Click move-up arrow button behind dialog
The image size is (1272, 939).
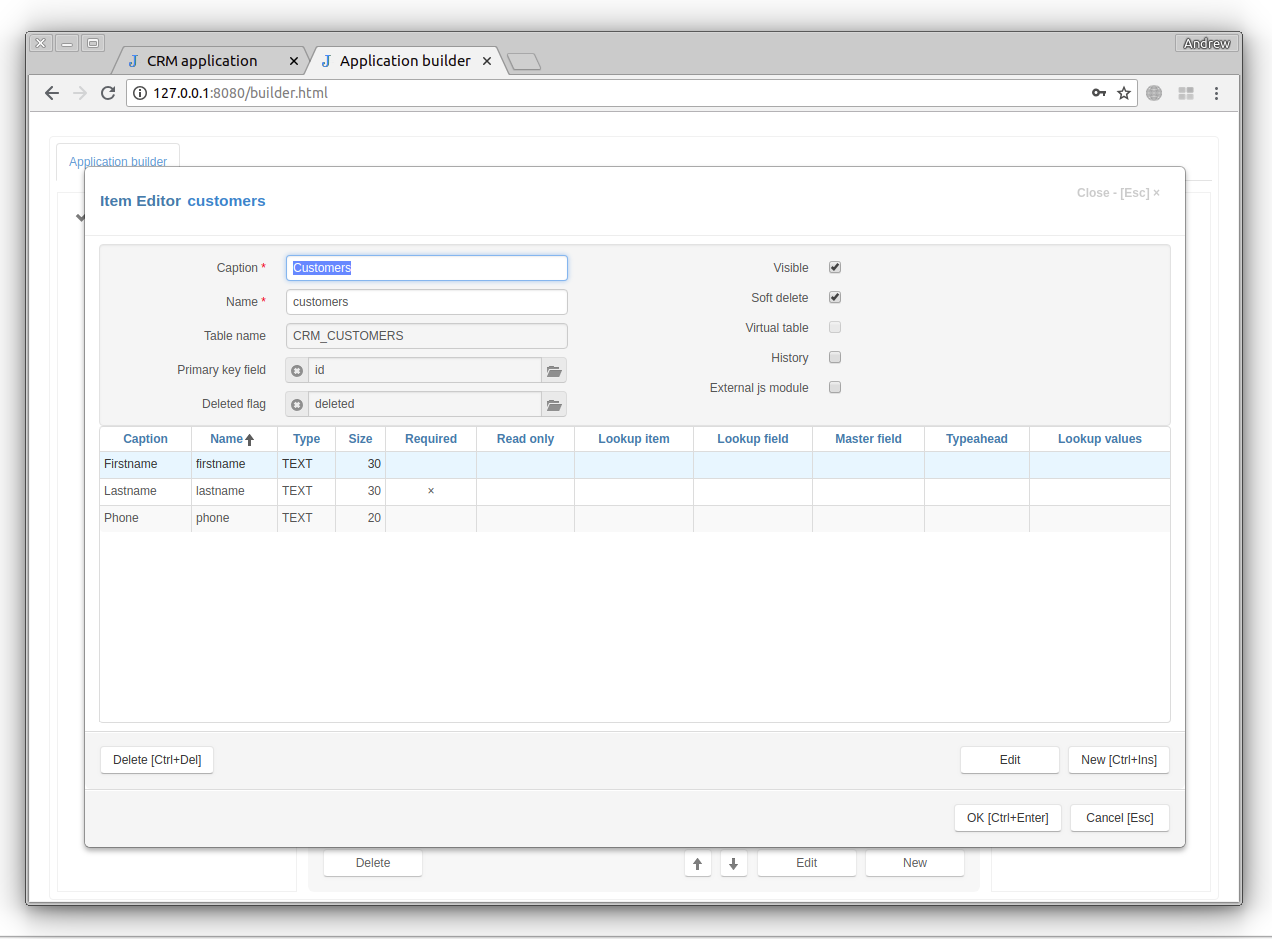[698, 863]
